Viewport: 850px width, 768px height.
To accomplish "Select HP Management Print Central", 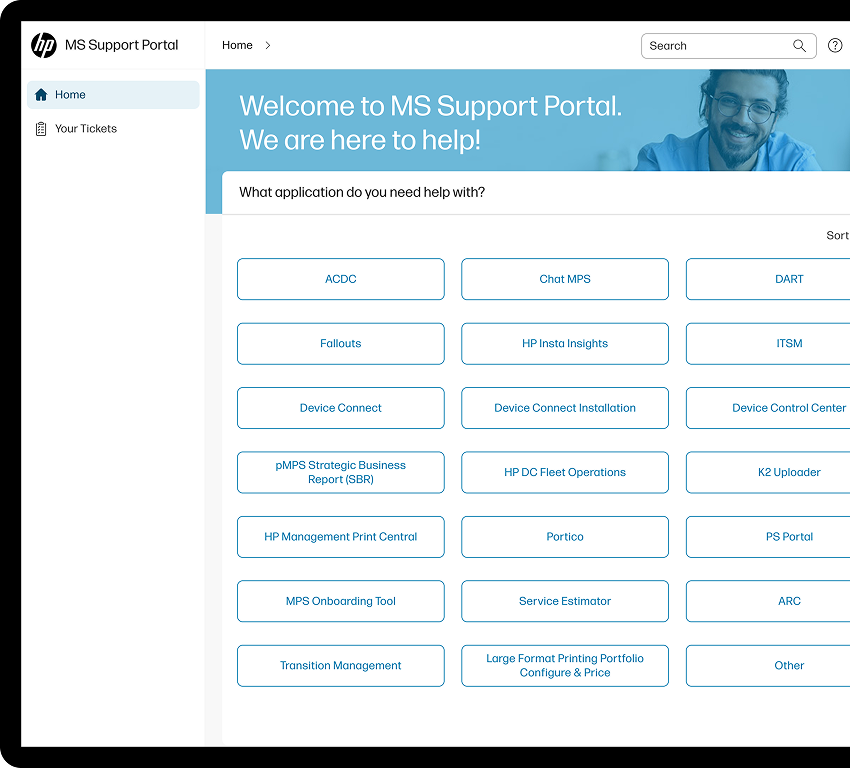I will pyautogui.click(x=341, y=537).
